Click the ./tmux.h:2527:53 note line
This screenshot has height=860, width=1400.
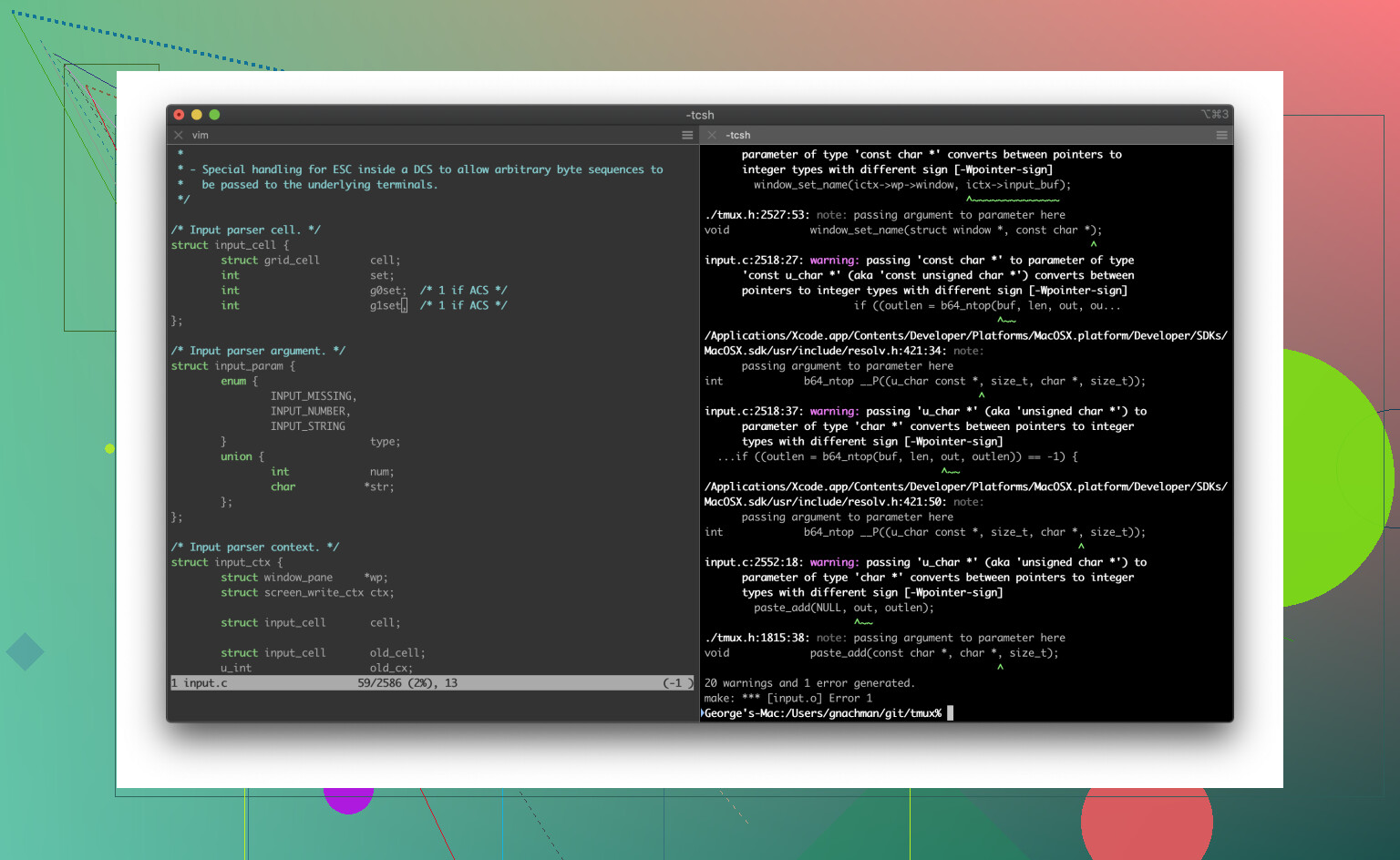(x=884, y=215)
